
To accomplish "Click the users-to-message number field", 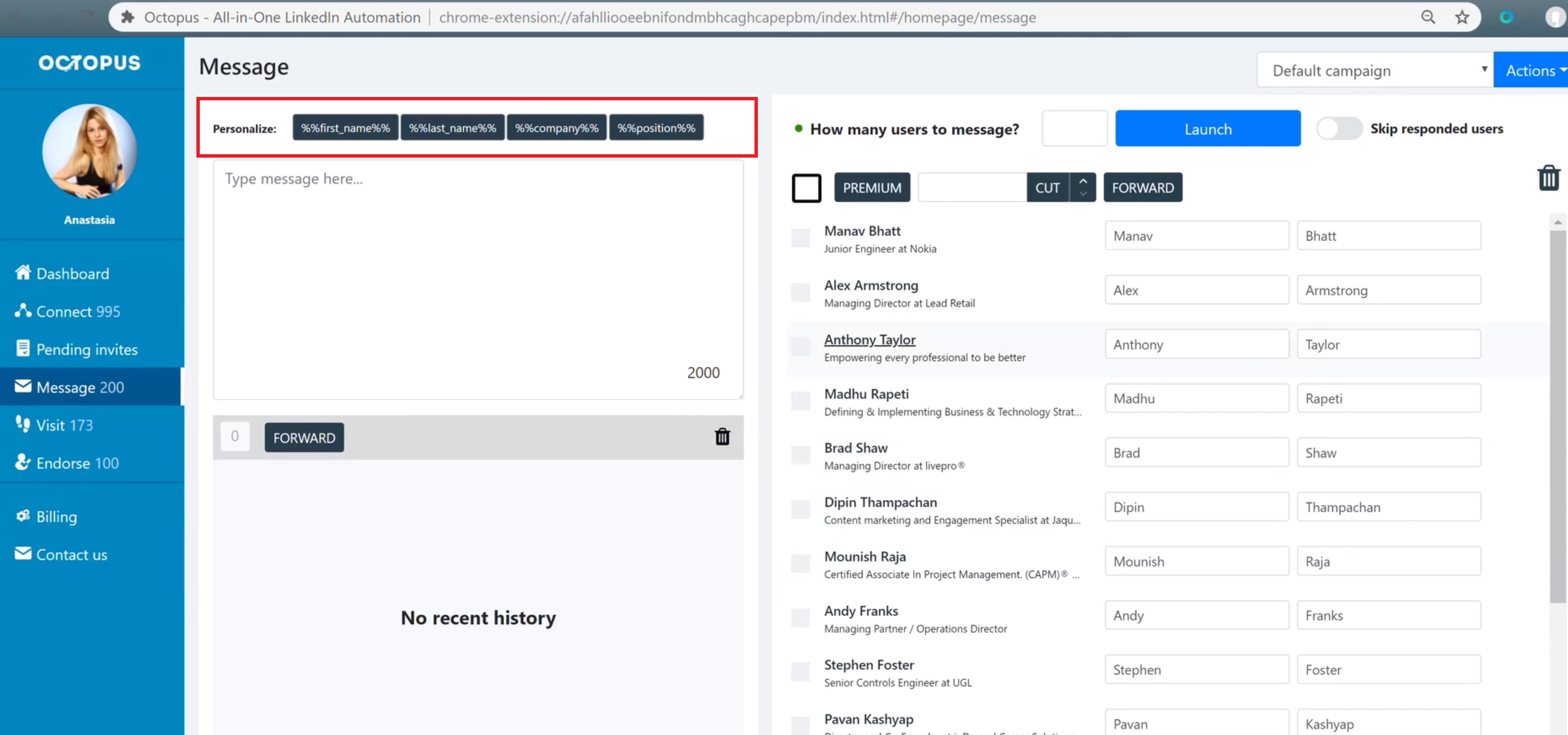I will pos(1074,129).
